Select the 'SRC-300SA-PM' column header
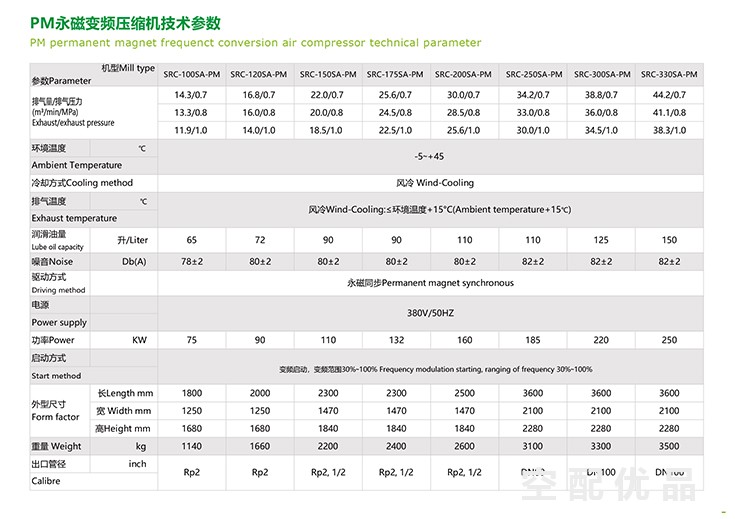Image resolution: width=735 pixels, height=519 pixels. pyautogui.click(x=602, y=75)
